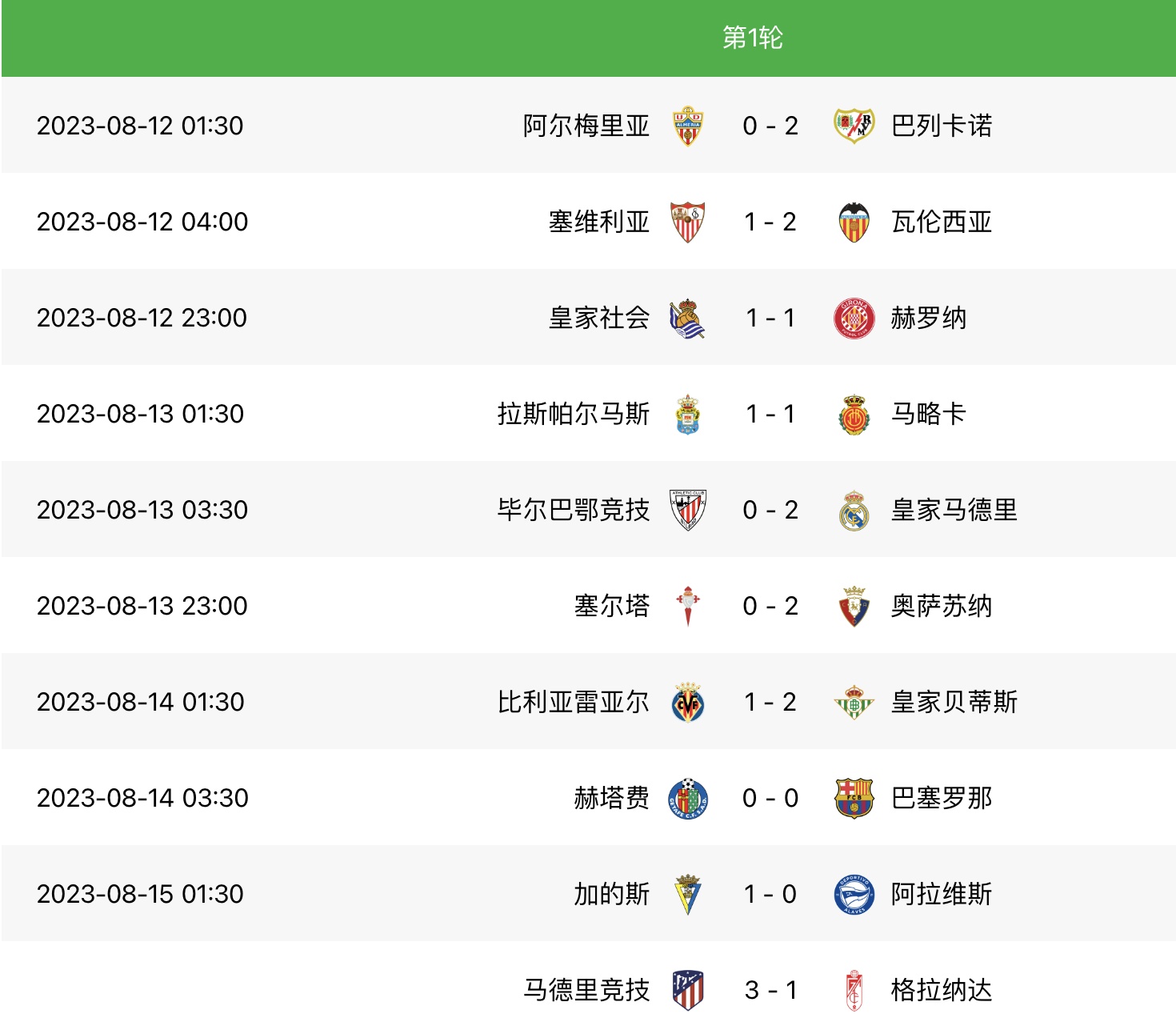Click the Almería club crest
The image size is (1176, 1026).
tap(688, 126)
